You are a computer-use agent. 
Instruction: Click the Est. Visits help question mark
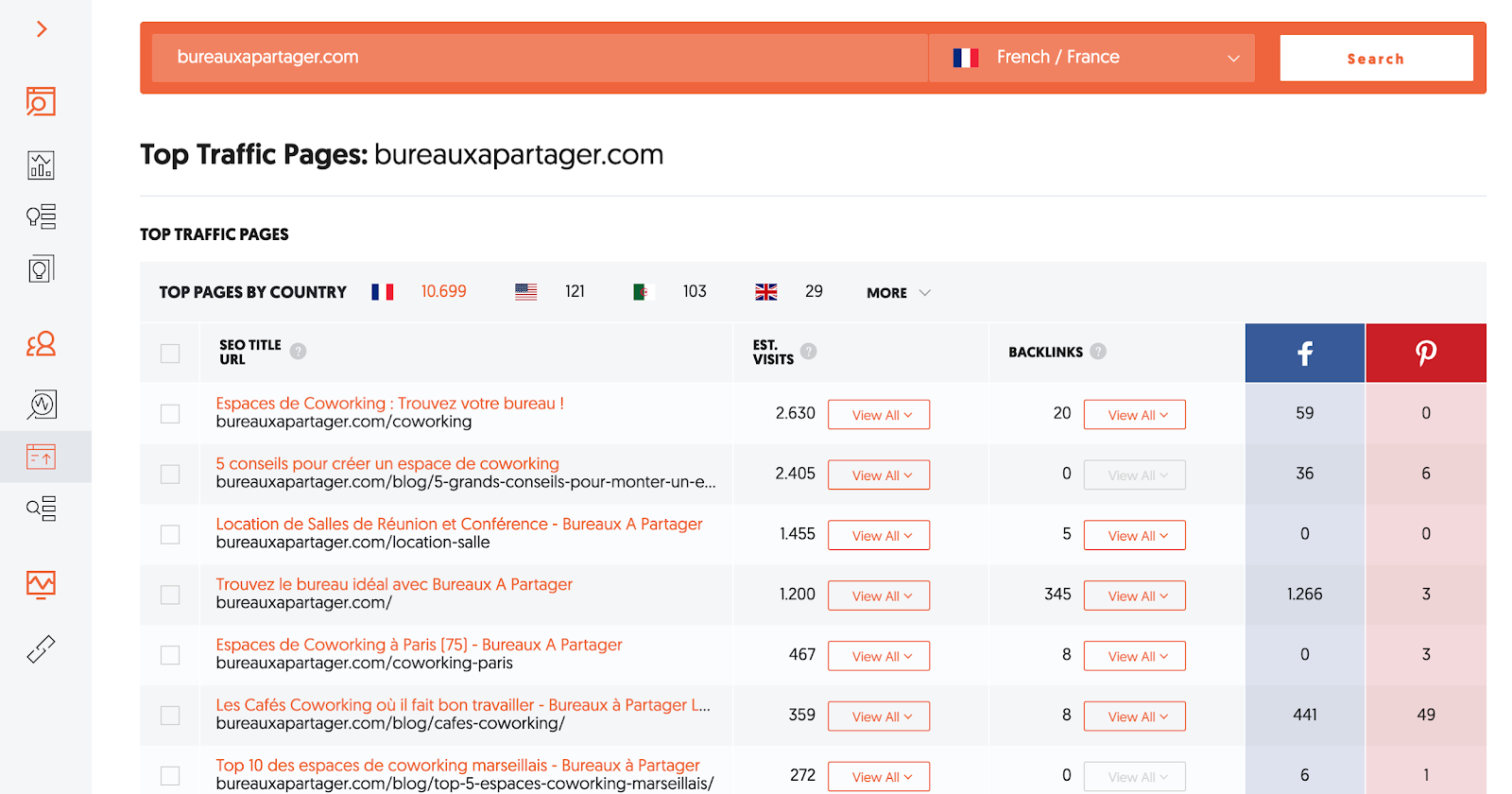pyautogui.click(x=809, y=351)
